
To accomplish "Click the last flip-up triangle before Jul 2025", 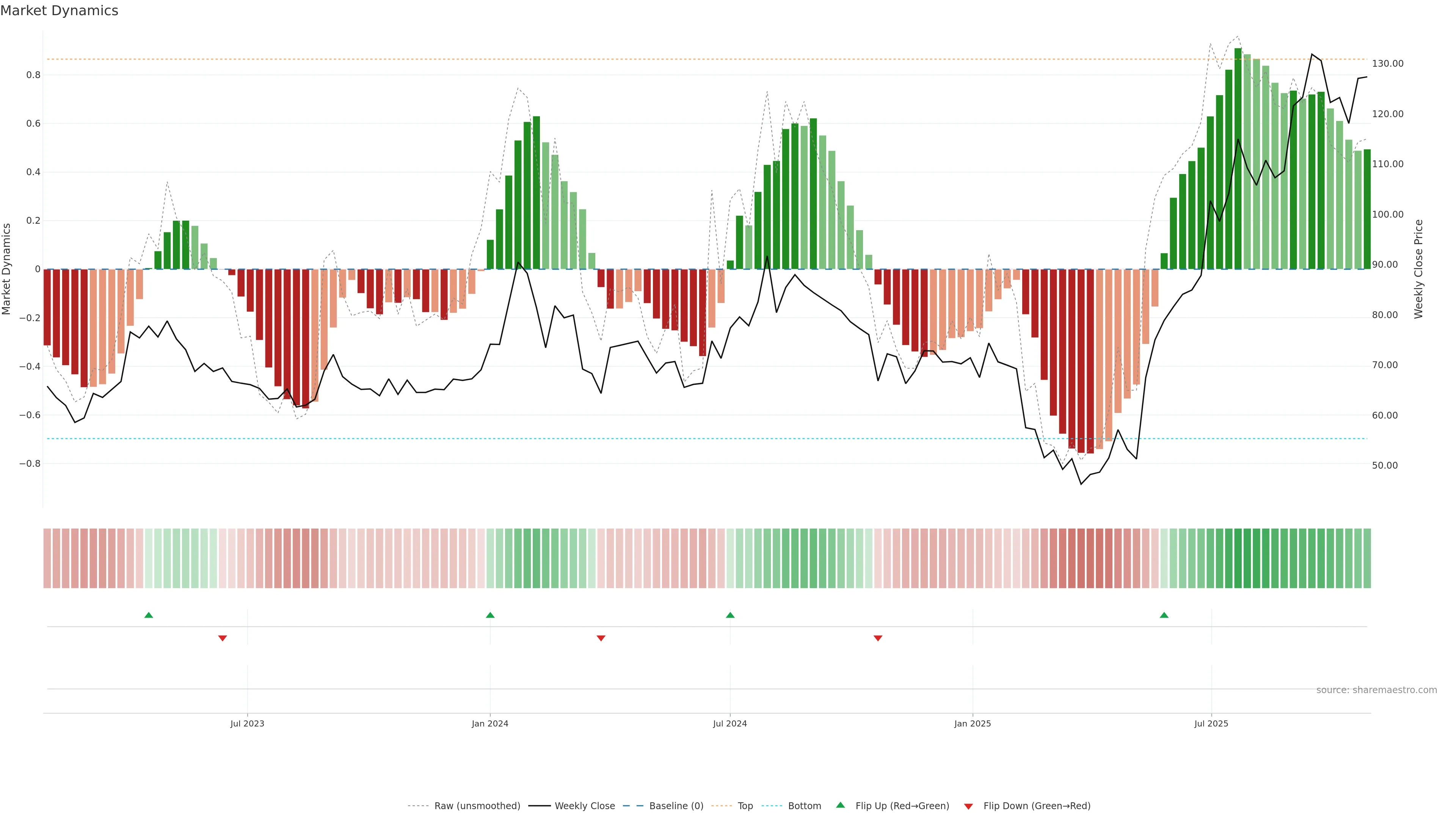I will [x=1164, y=615].
